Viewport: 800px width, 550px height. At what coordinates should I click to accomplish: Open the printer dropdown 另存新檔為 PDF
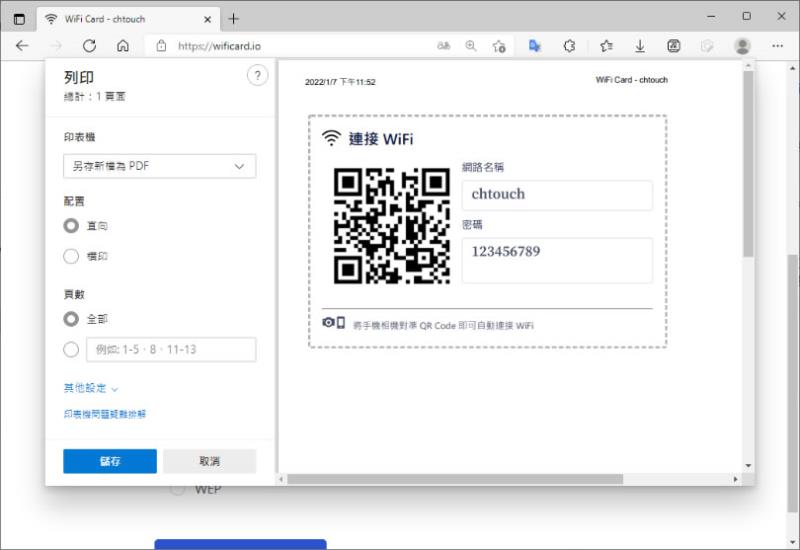click(160, 166)
